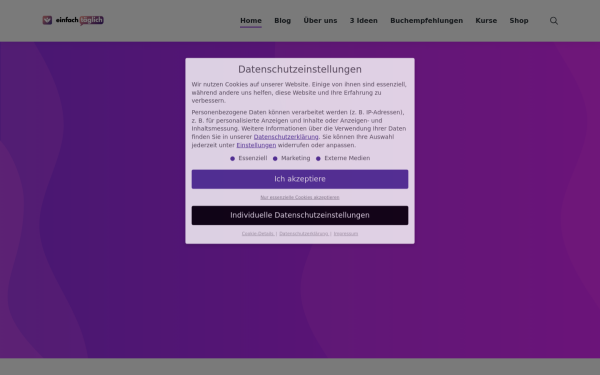Open the Cookie-Details footer link
This screenshot has width=600, height=375.
point(258,233)
